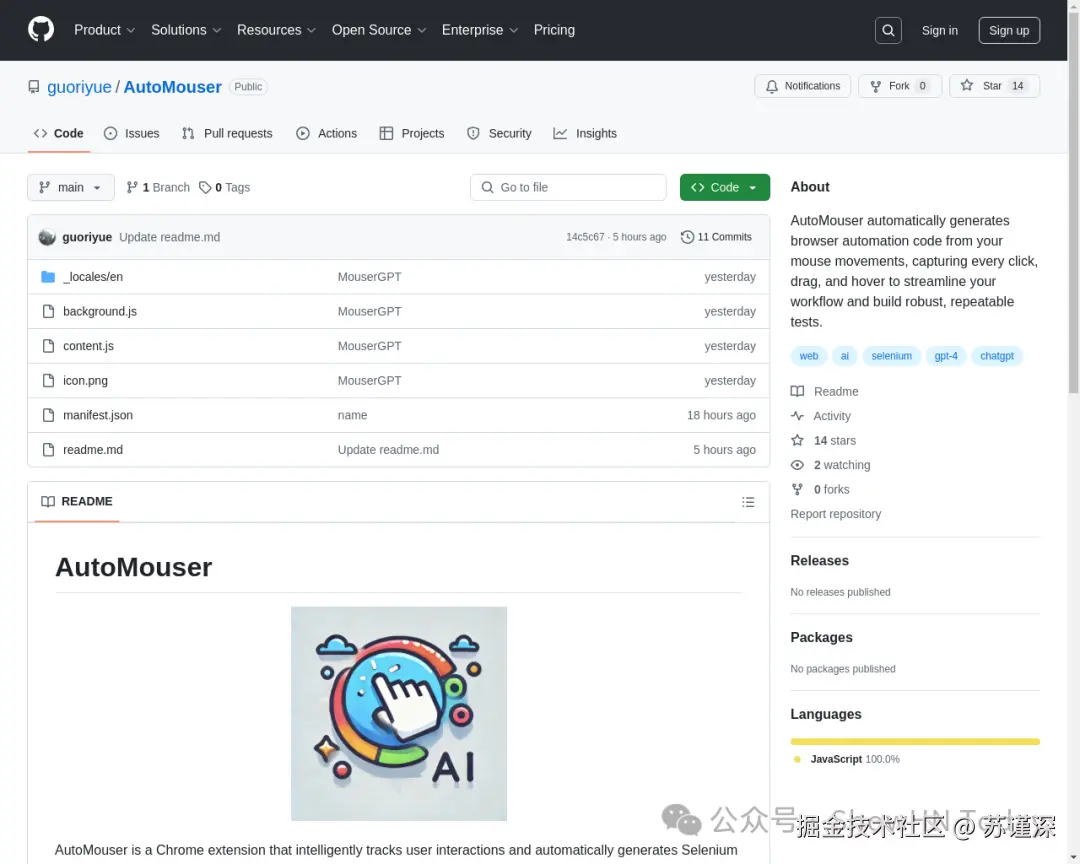
Task: Open the main branch selector dropdown
Action: [x=71, y=187]
